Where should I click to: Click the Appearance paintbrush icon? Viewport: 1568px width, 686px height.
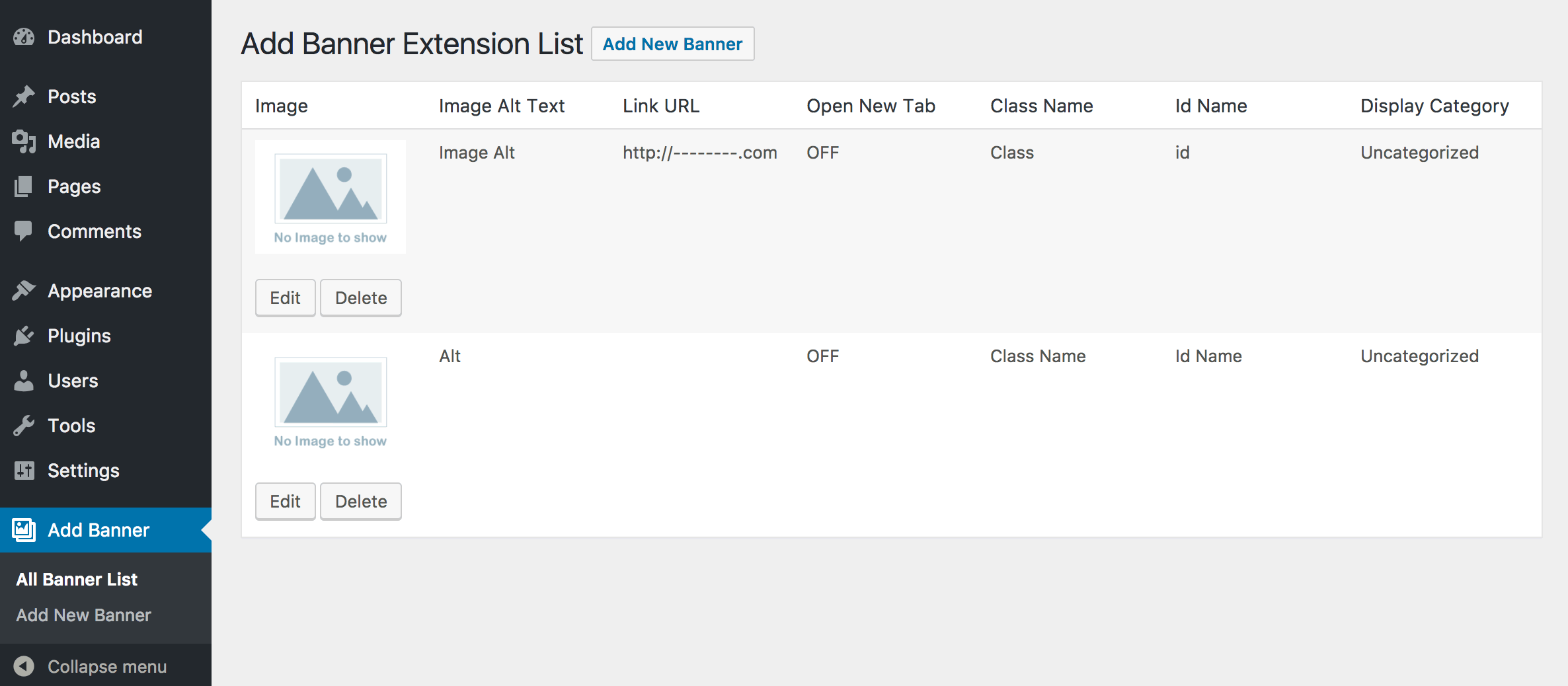coord(24,291)
